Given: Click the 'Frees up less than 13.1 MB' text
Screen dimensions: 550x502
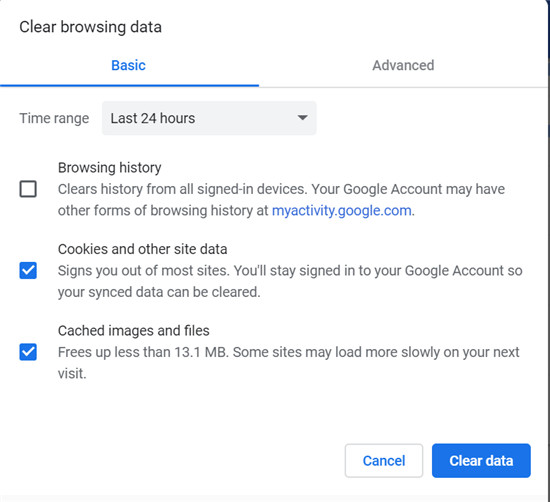Looking at the screenshot, I should (288, 363).
